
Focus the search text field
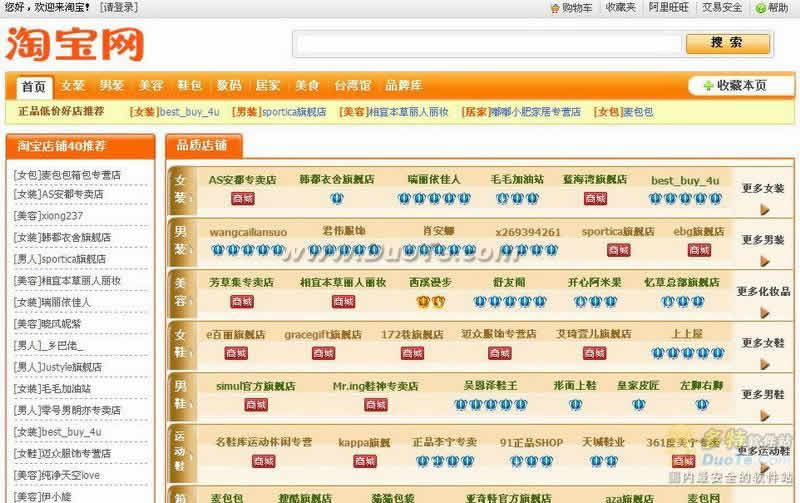(489, 44)
